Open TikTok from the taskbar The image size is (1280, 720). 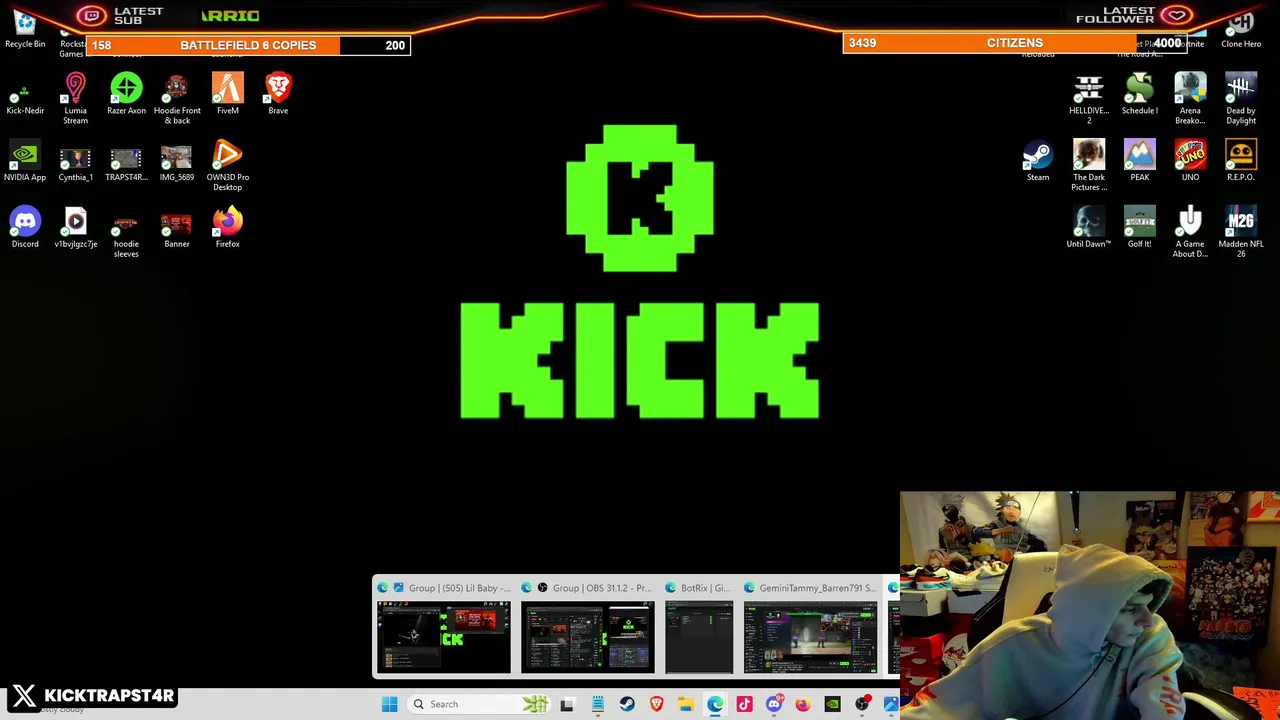tap(744, 704)
